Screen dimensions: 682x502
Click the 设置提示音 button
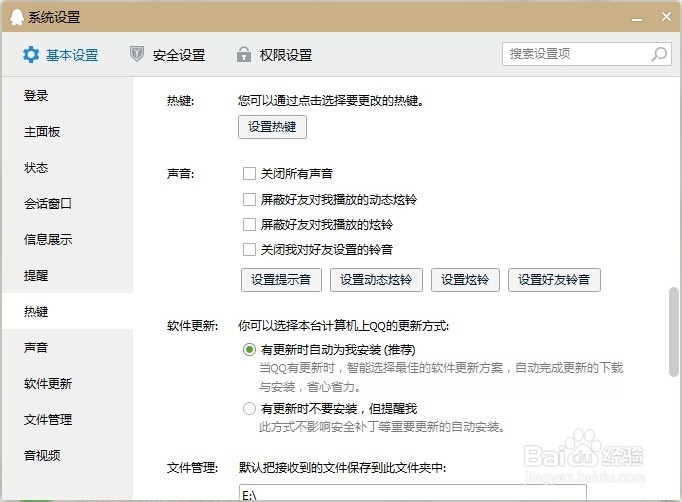pyautogui.click(x=281, y=280)
